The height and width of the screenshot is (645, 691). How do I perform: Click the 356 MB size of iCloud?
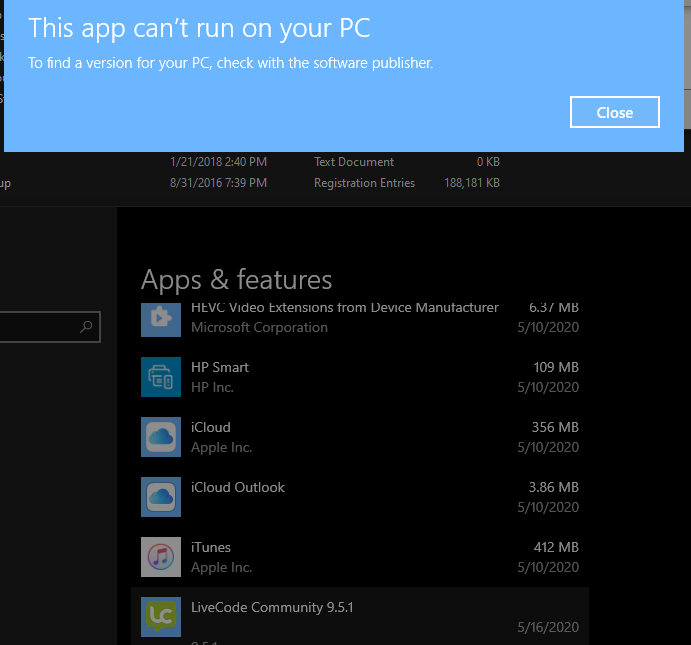pyautogui.click(x=554, y=427)
